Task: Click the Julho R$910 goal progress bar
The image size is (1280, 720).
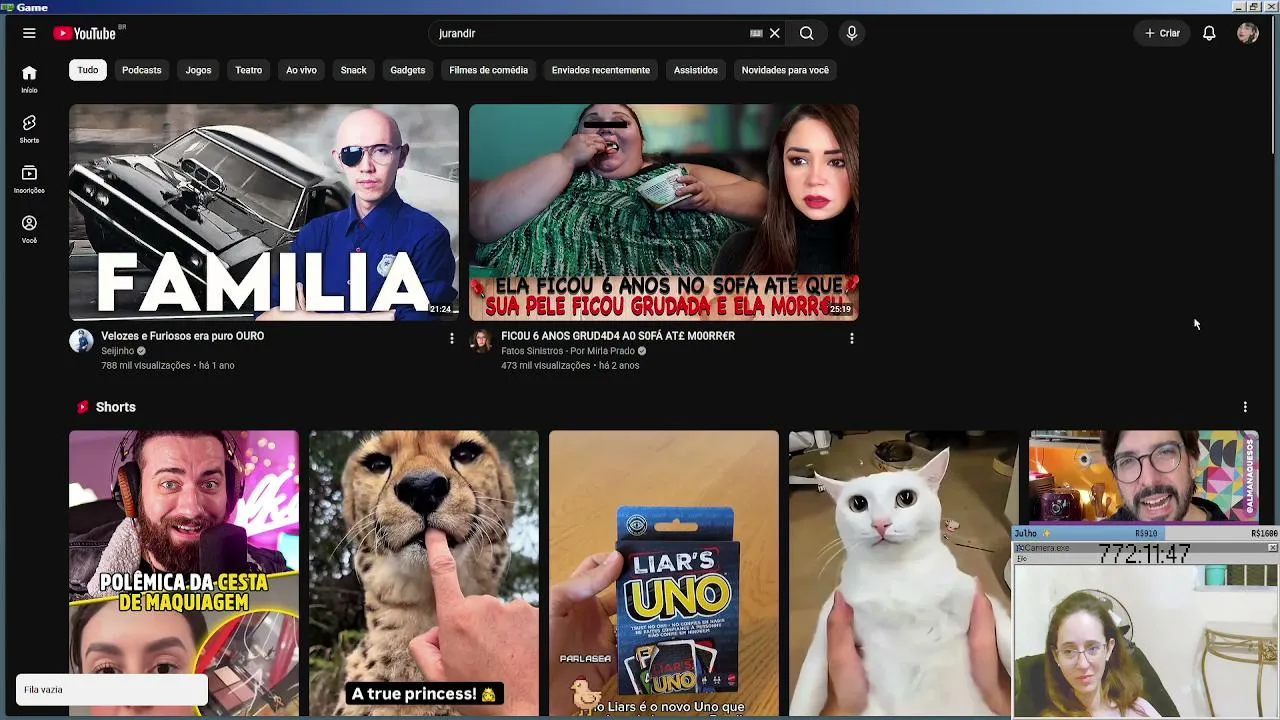Action: [1145, 533]
